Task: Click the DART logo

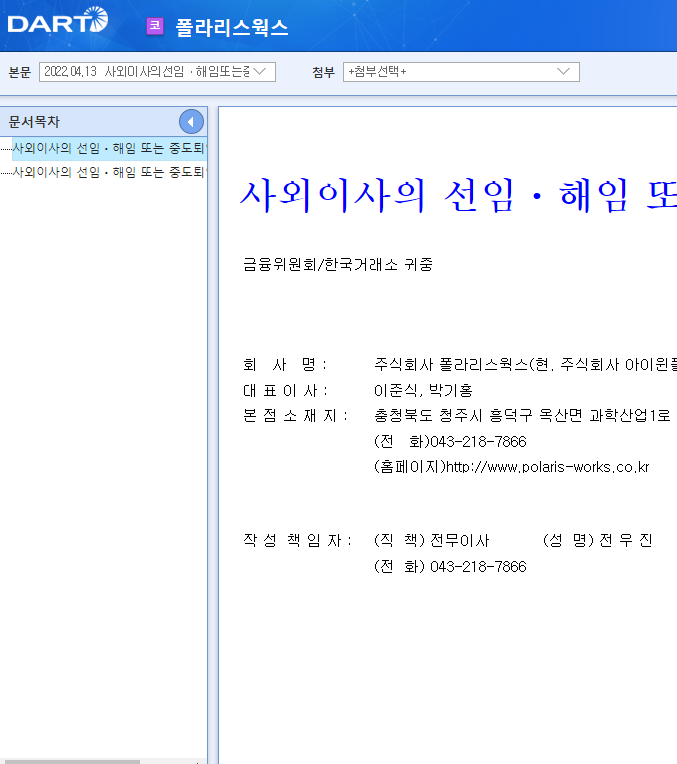Action: (x=58, y=20)
